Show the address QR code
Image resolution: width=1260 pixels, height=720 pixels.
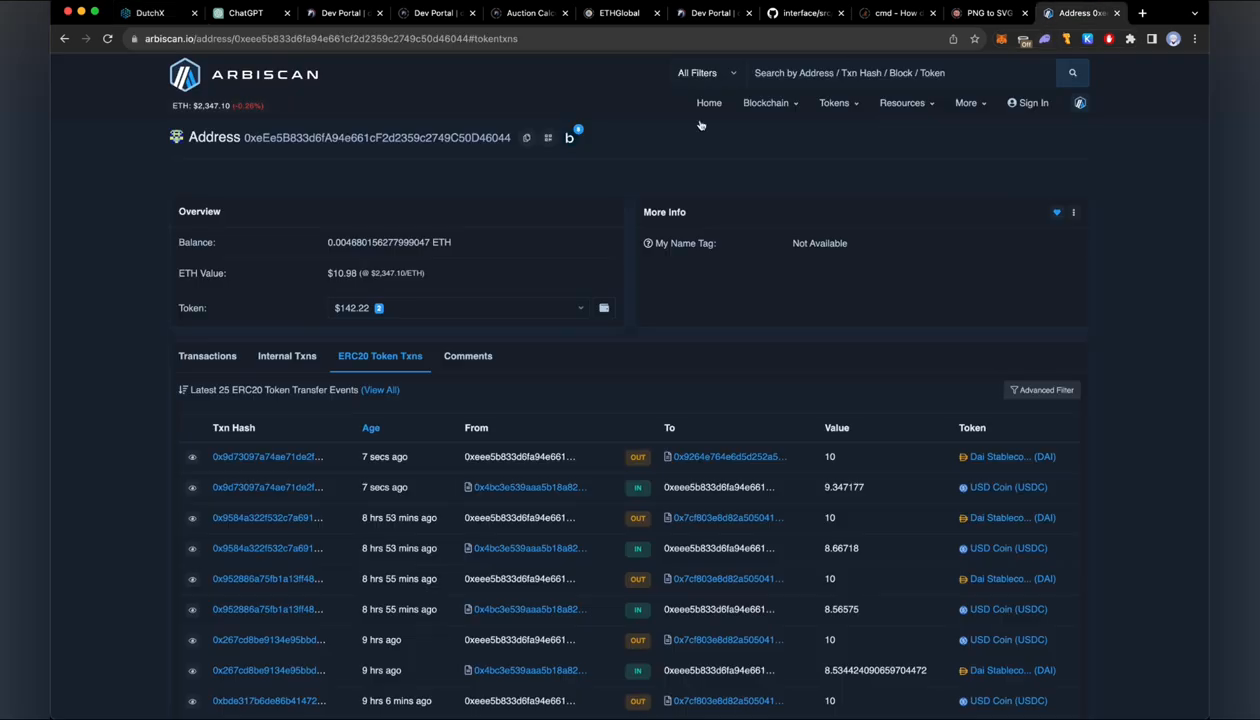548,138
